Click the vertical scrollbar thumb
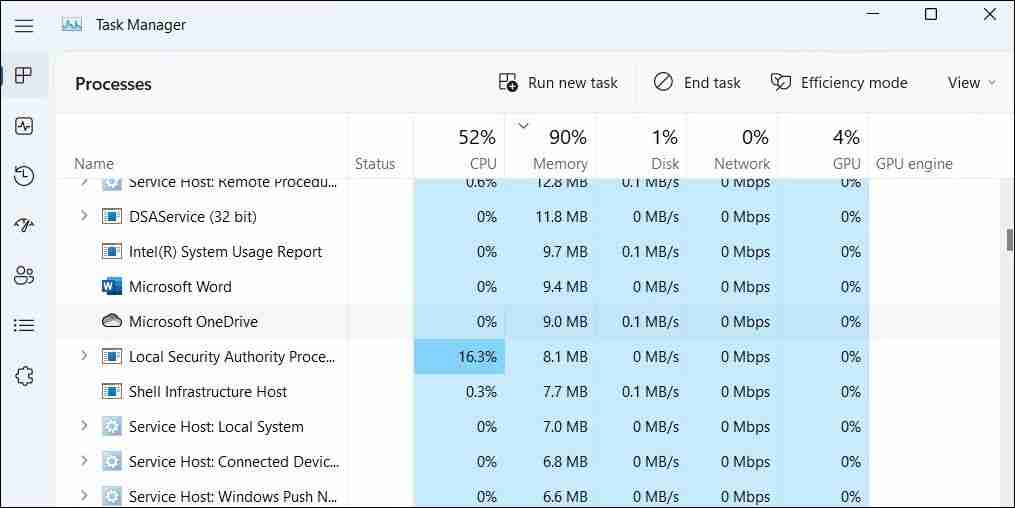Screen dimensions: 1015x508 pyautogui.click(x=1009, y=239)
